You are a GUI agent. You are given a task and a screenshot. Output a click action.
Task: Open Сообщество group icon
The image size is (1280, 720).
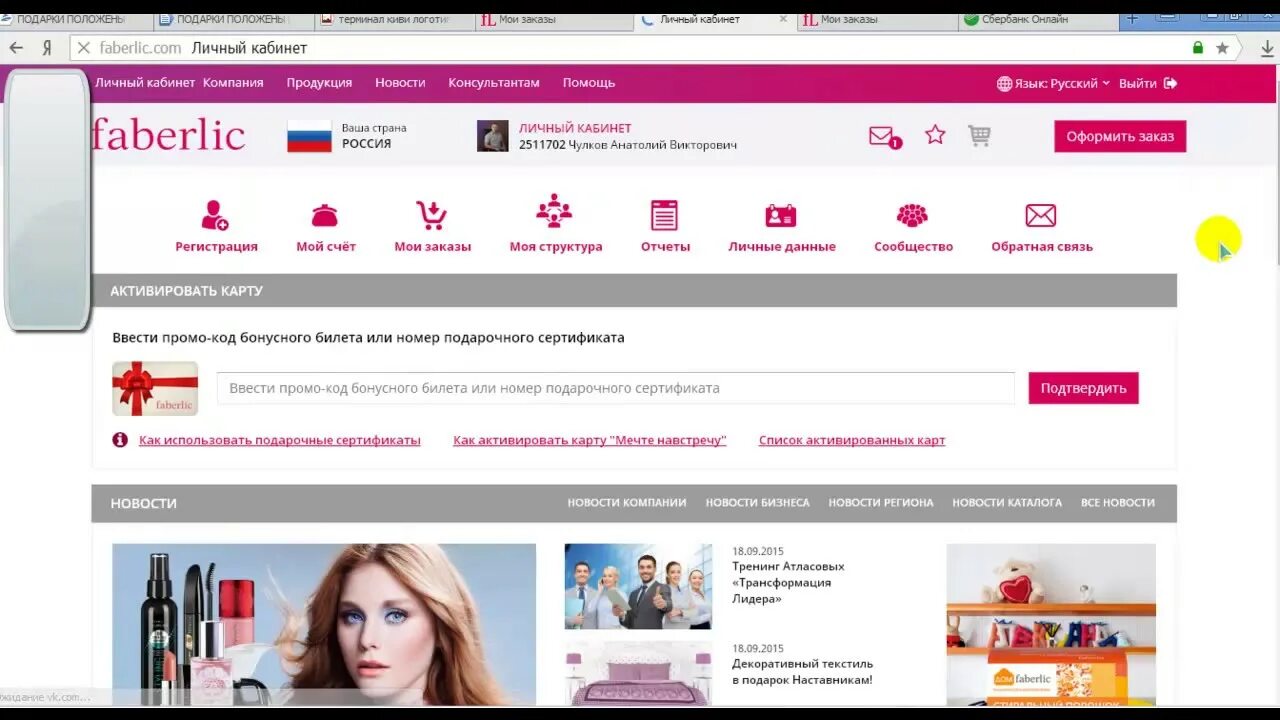(x=912, y=215)
